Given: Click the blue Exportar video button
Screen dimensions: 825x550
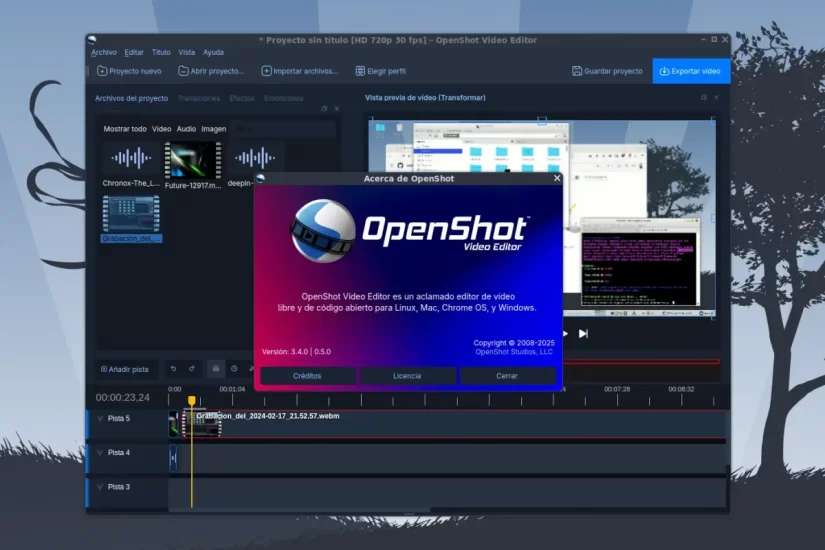Looking at the screenshot, I should 691,71.
